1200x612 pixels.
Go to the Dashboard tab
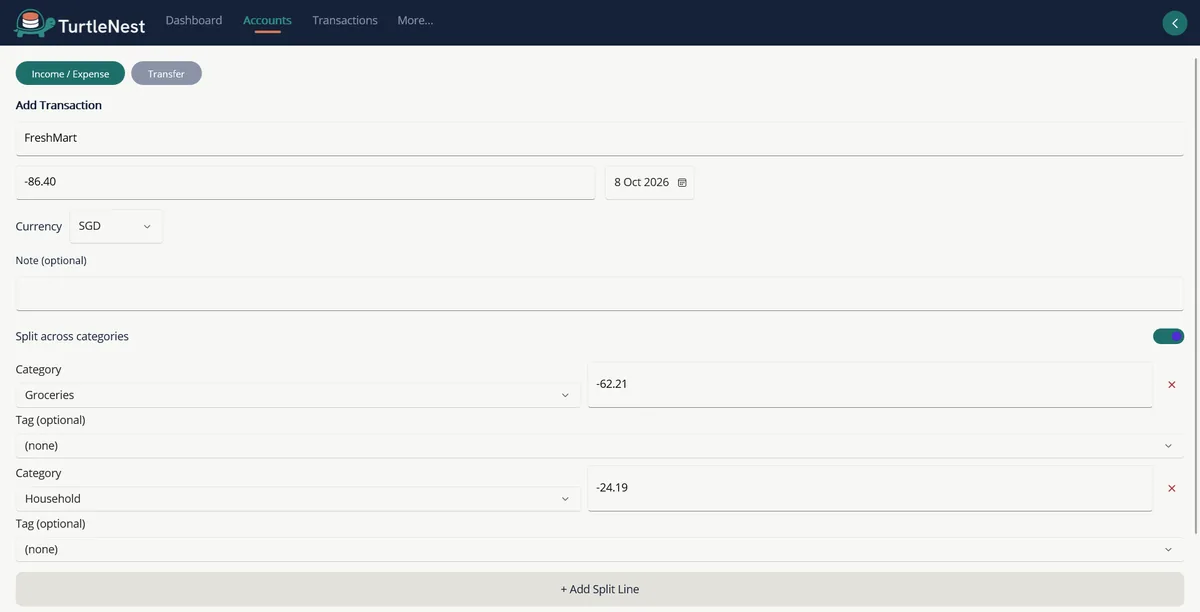pos(194,20)
